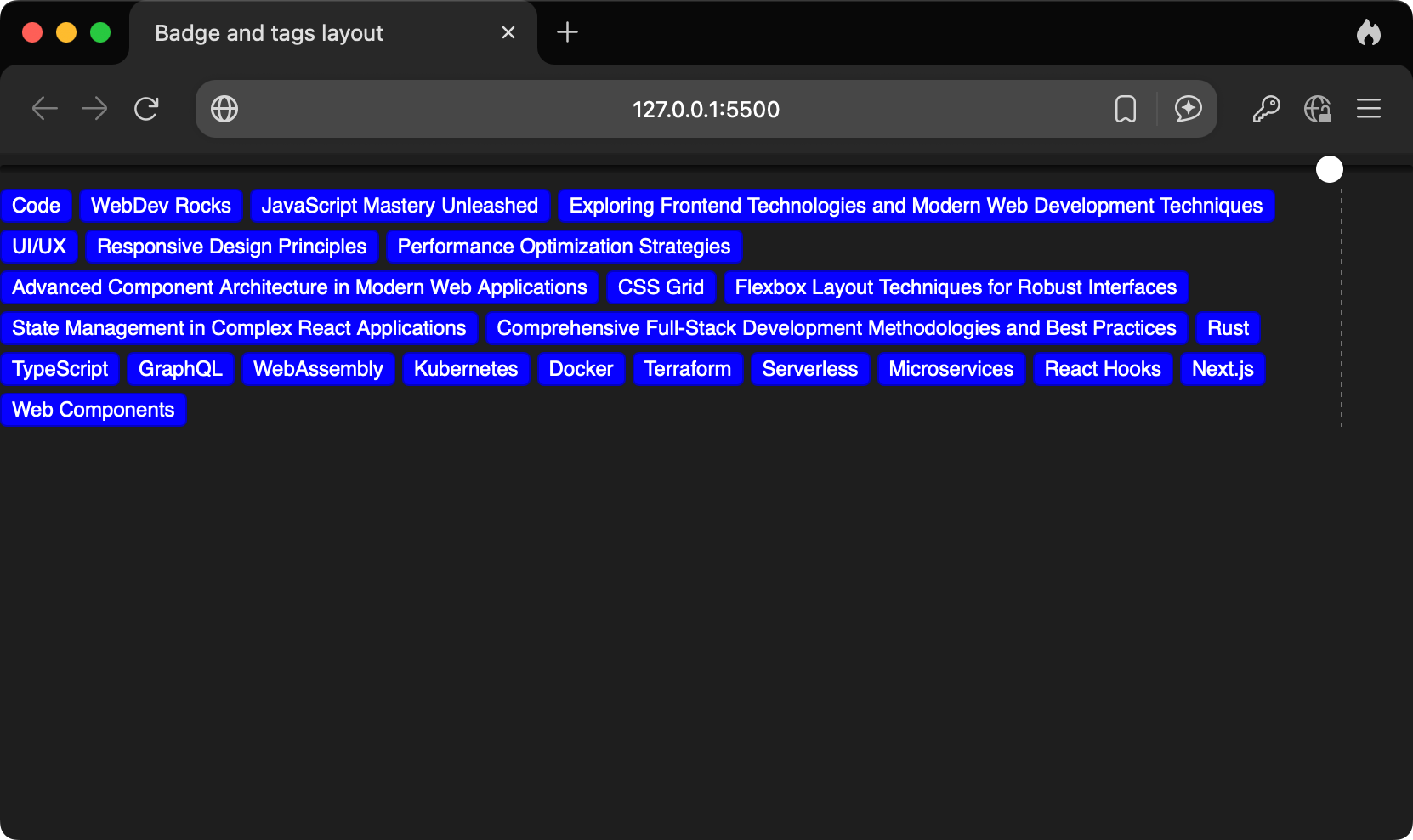Select the Web Components tag
Screen dimensions: 1413x840
tap(93, 410)
